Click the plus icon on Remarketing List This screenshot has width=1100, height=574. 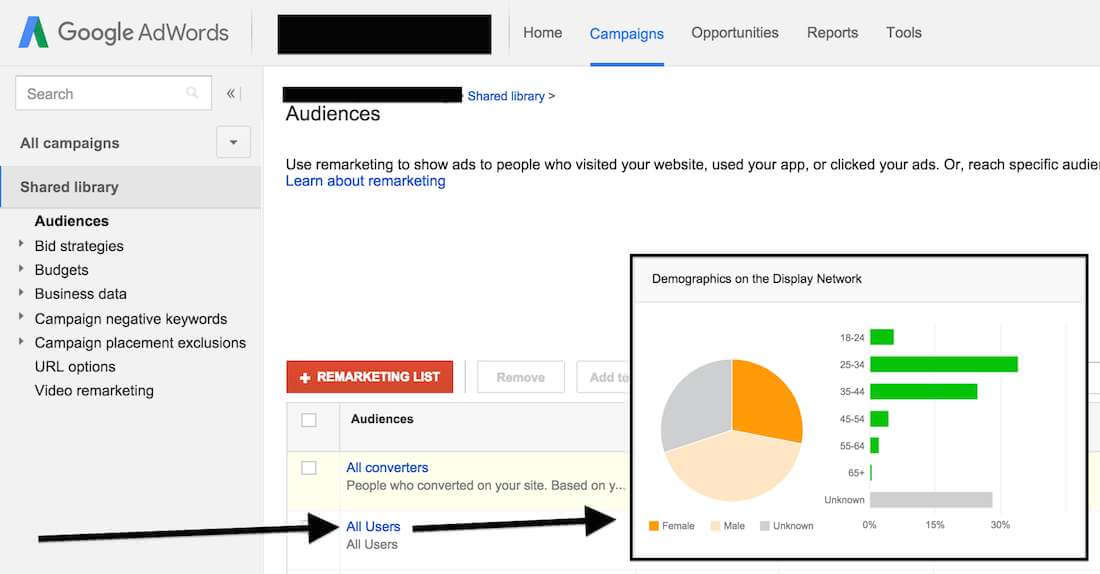(x=304, y=378)
